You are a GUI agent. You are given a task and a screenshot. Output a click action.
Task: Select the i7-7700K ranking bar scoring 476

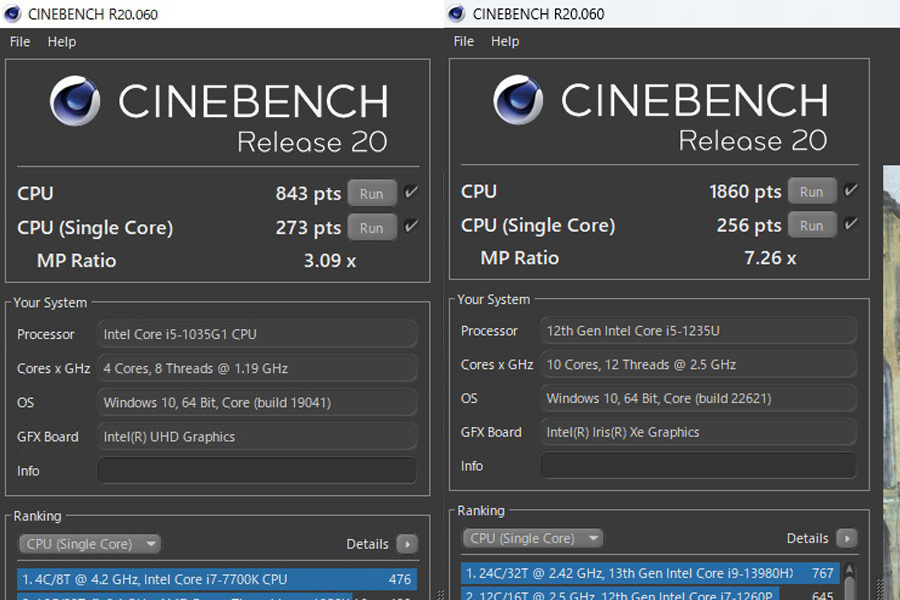[x=217, y=579]
